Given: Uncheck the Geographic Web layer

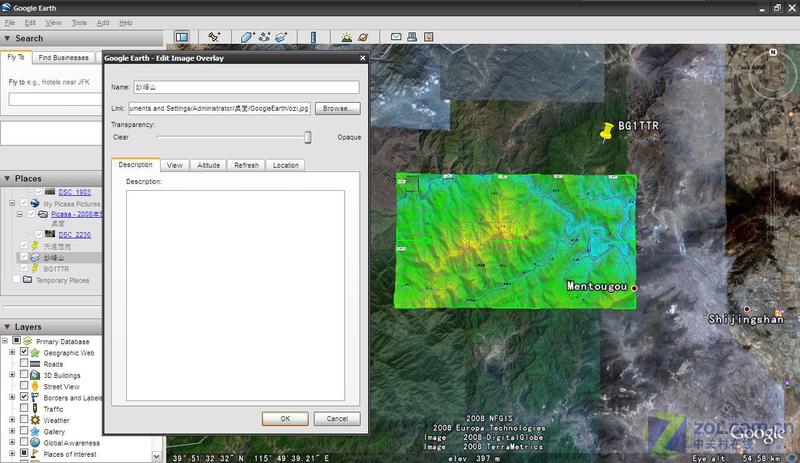Looking at the screenshot, I should coord(24,352).
